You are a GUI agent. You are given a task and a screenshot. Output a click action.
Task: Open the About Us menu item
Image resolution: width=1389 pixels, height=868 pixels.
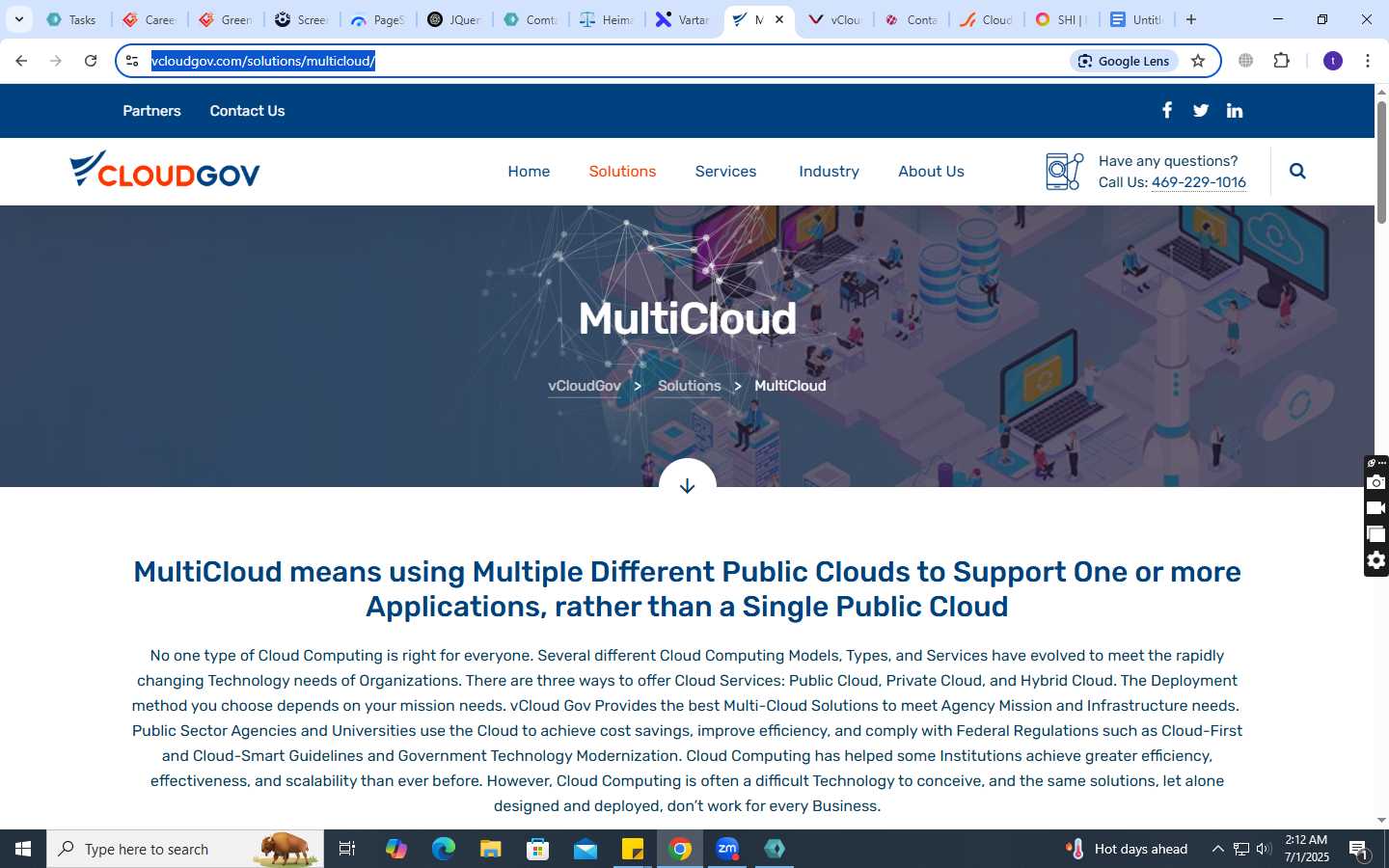(x=931, y=172)
